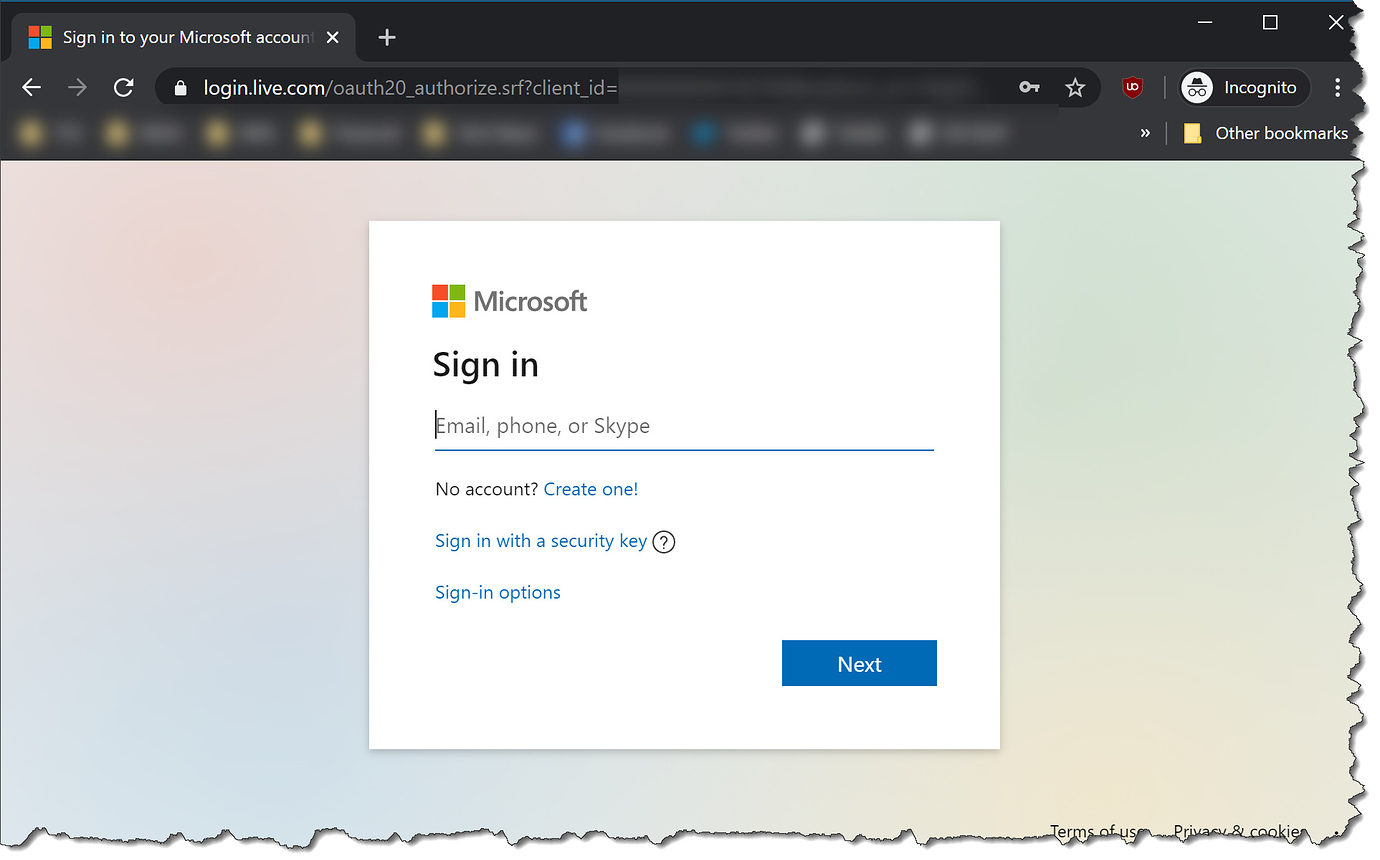
Task: Click 'Sign in with a security key'
Action: coord(541,541)
